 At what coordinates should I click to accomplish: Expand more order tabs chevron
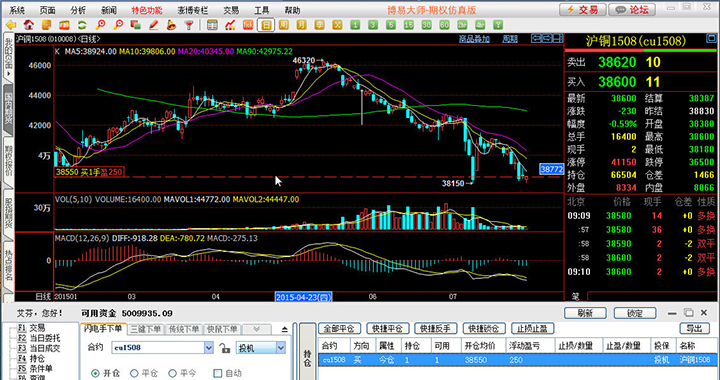click(x=257, y=329)
